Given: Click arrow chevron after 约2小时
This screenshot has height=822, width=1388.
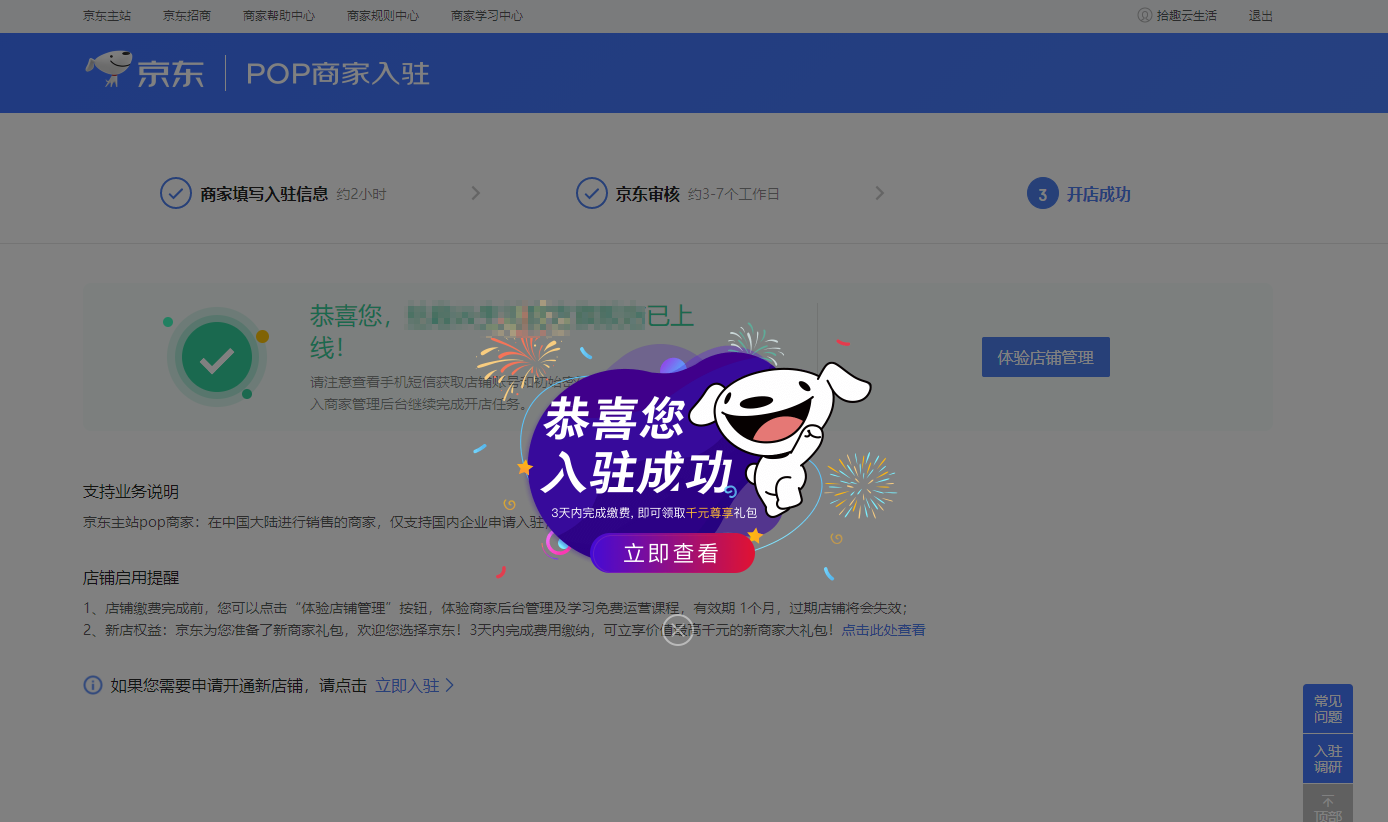Looking at the screenshot, I should tap(476, 193).
